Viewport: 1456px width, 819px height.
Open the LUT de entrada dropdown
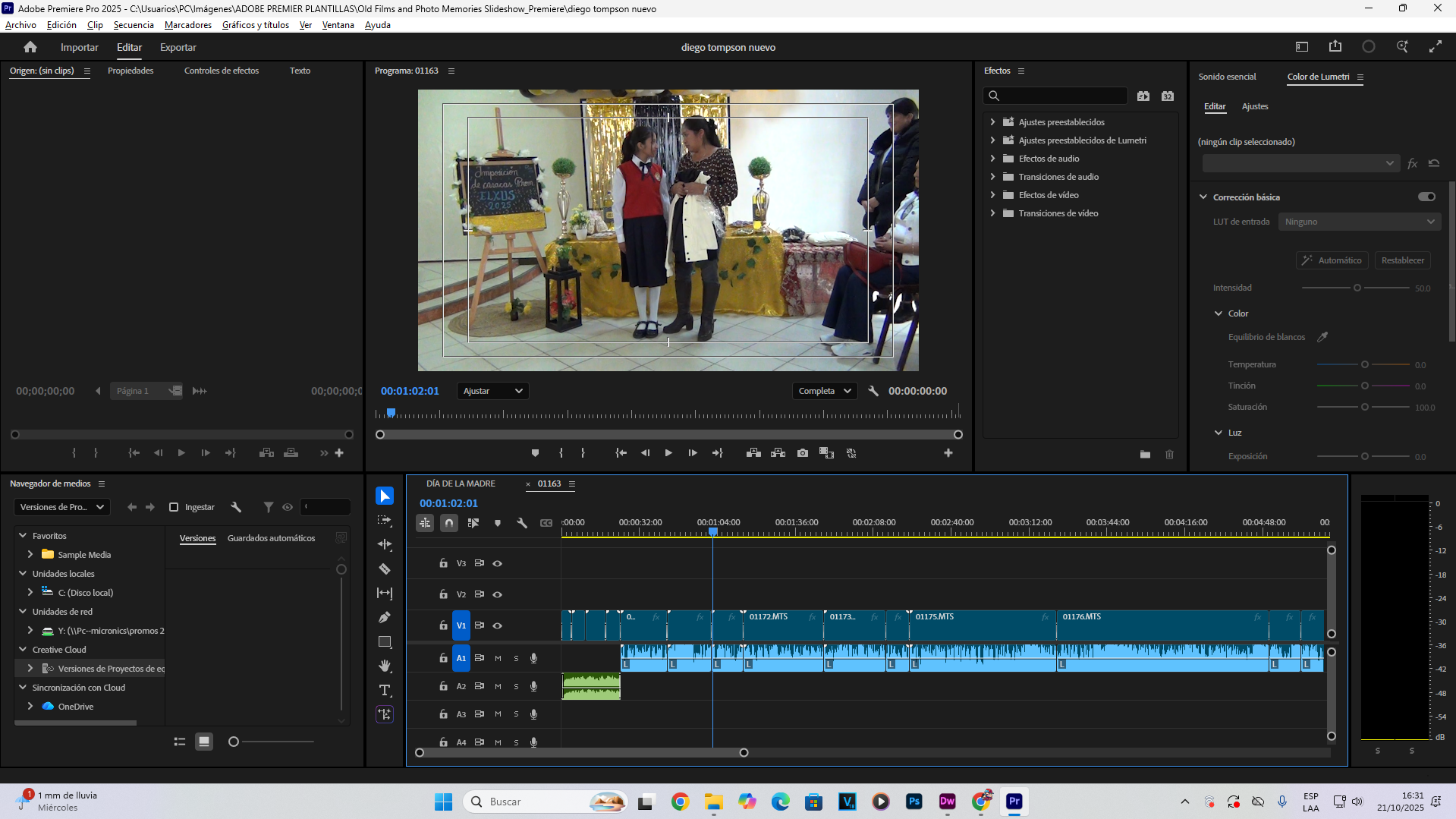click(x=1358, y=222)
